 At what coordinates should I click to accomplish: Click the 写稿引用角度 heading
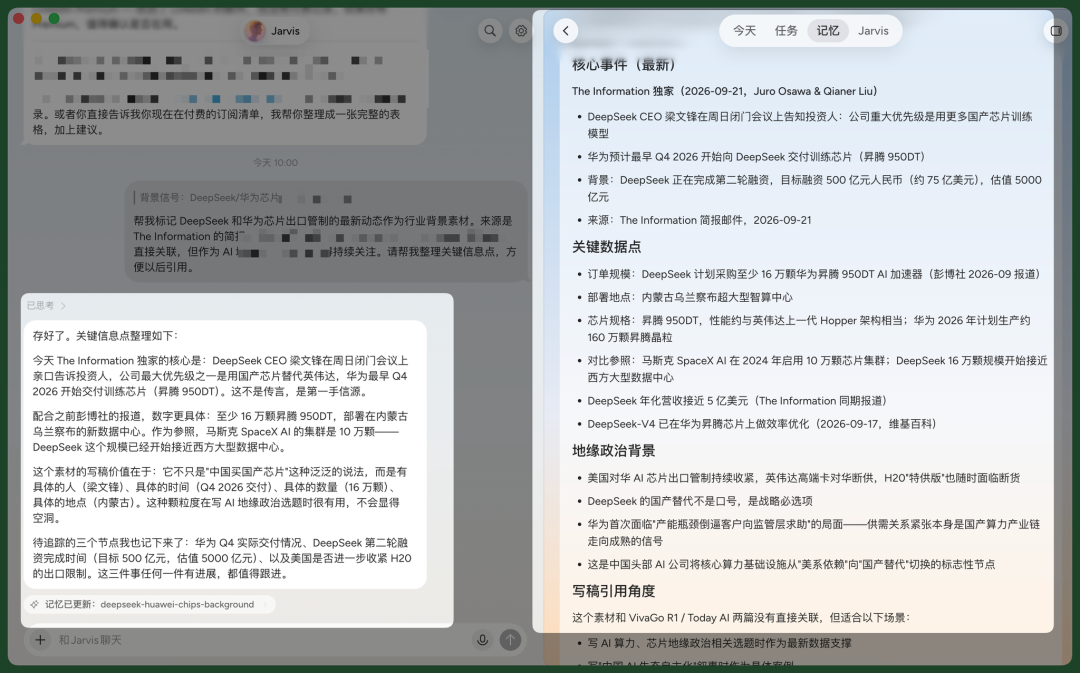614,591
